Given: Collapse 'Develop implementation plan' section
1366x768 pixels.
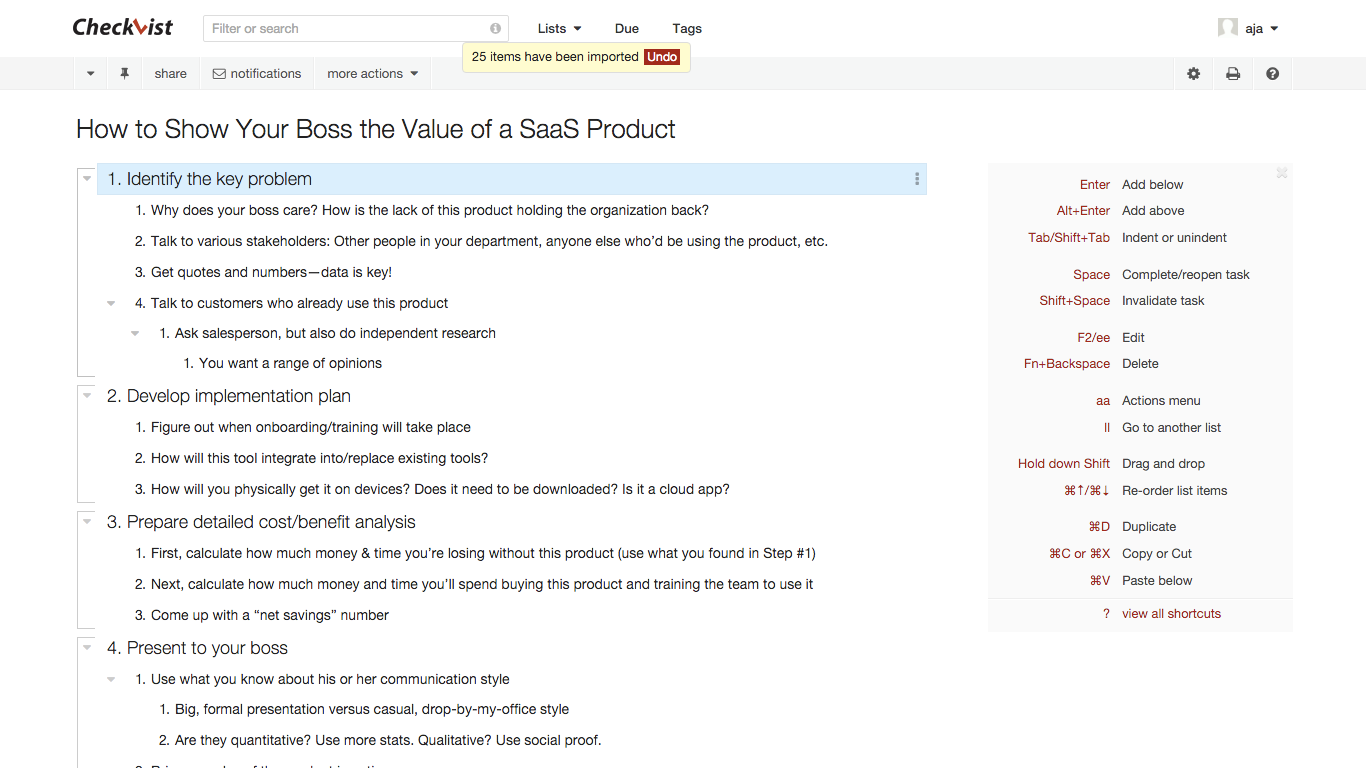Looking at the screenshot, I should click(x=87, y=396).
